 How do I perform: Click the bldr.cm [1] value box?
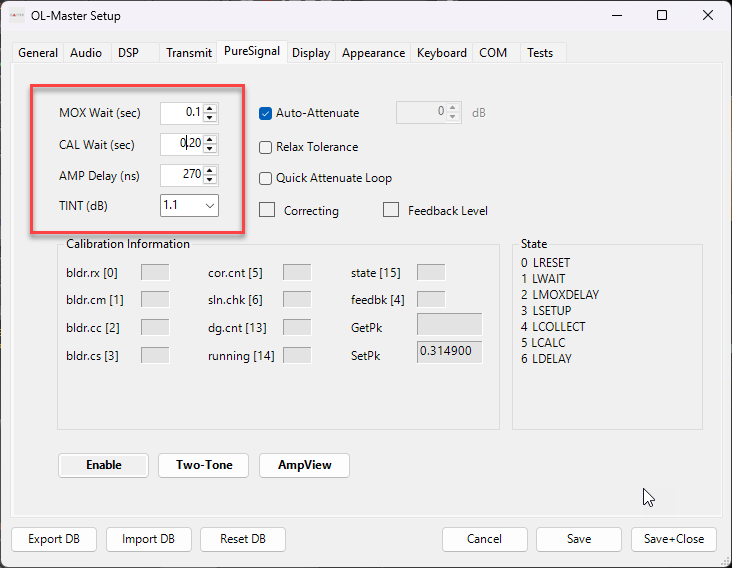(x=155, y=299)
